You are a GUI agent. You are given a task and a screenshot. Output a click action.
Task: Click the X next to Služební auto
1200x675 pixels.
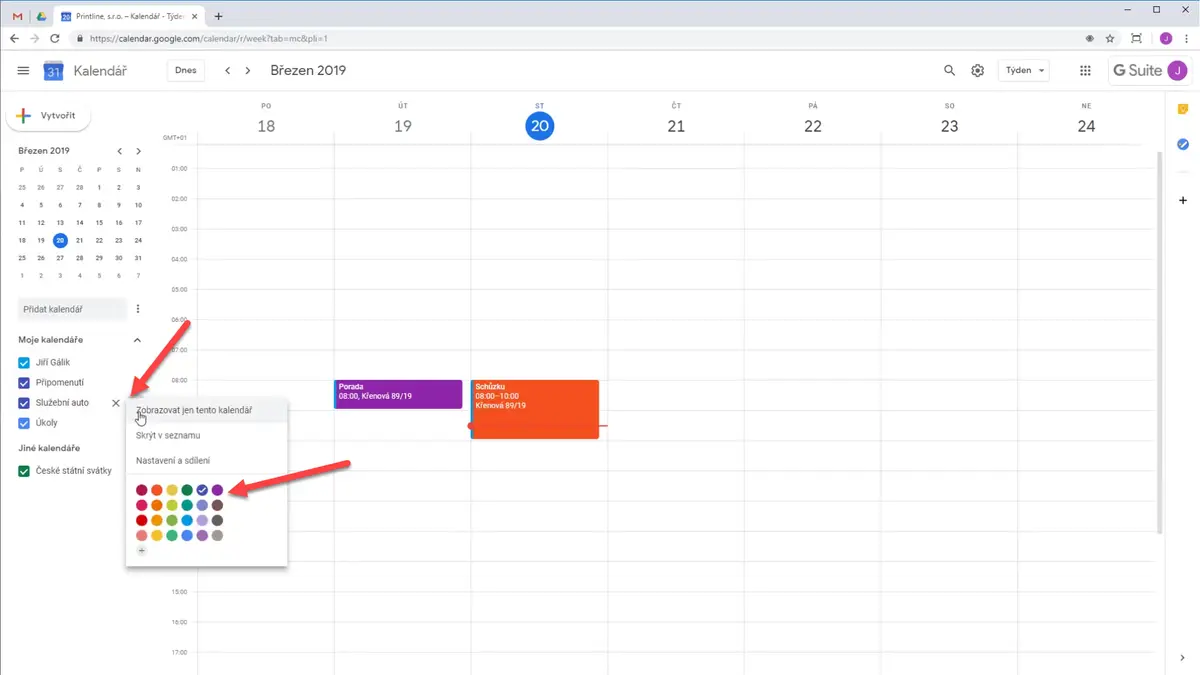click(116, 403)
